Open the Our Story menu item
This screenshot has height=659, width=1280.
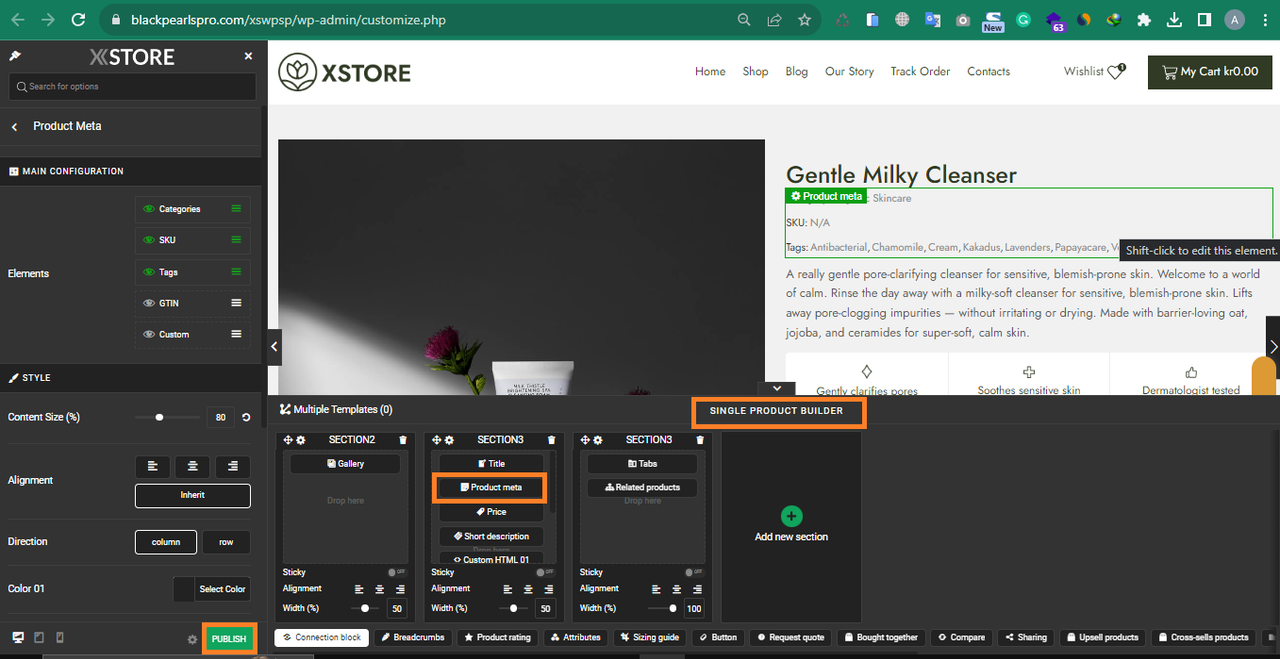point(849,71)
